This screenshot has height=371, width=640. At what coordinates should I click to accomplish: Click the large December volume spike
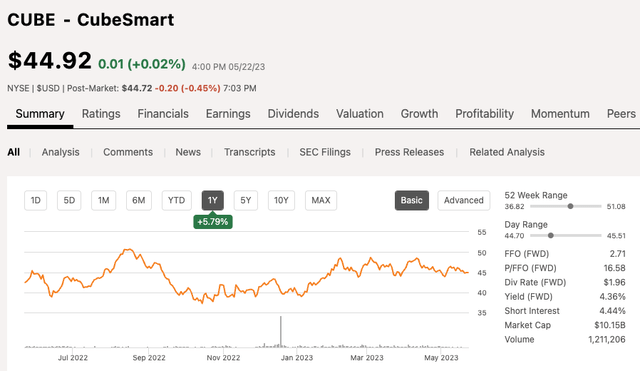(281, 331)
